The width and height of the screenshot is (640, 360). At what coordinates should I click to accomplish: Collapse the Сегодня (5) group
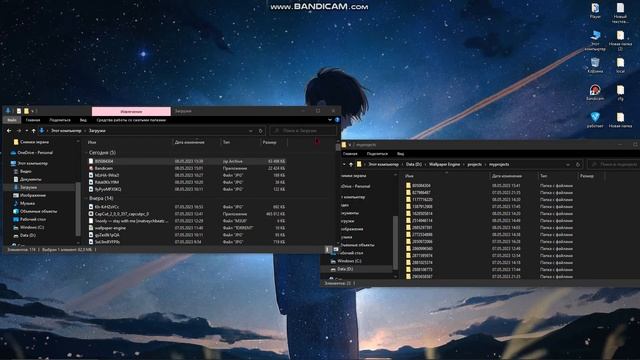point(86,153)
